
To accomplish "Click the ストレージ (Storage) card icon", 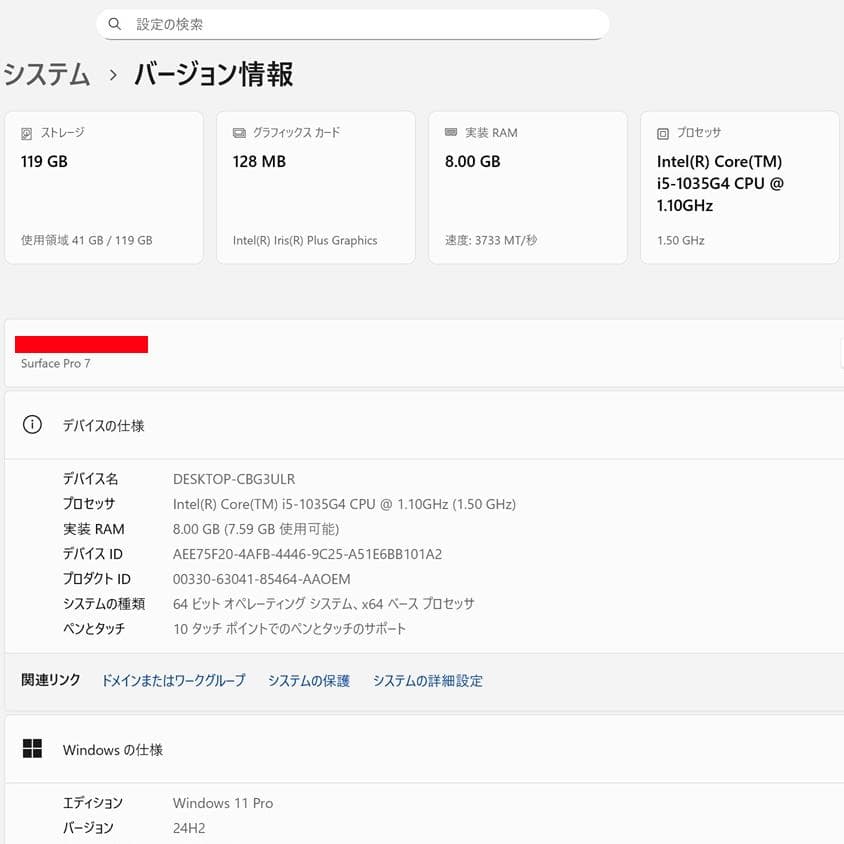I will click(29, 132).
